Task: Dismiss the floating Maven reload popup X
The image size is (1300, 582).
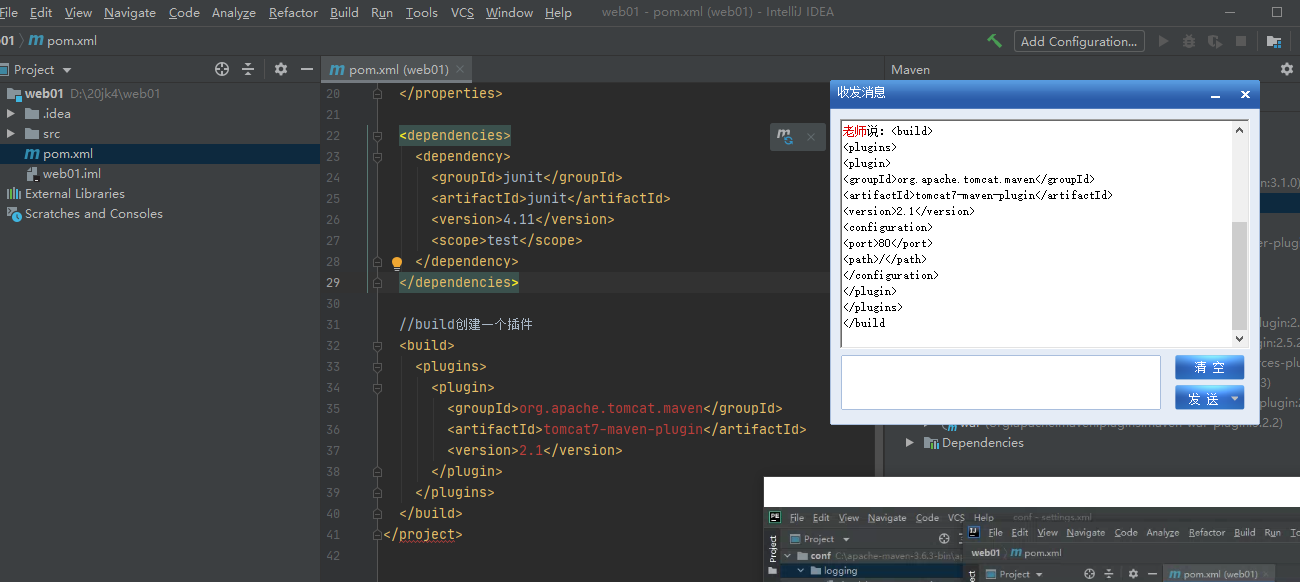Action: (810, 137)
